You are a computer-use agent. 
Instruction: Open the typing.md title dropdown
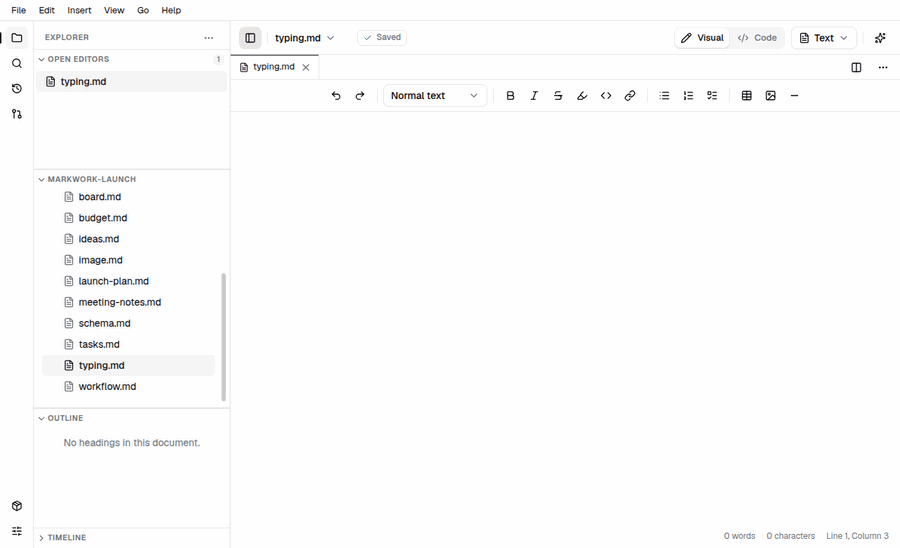pos(304,38)
